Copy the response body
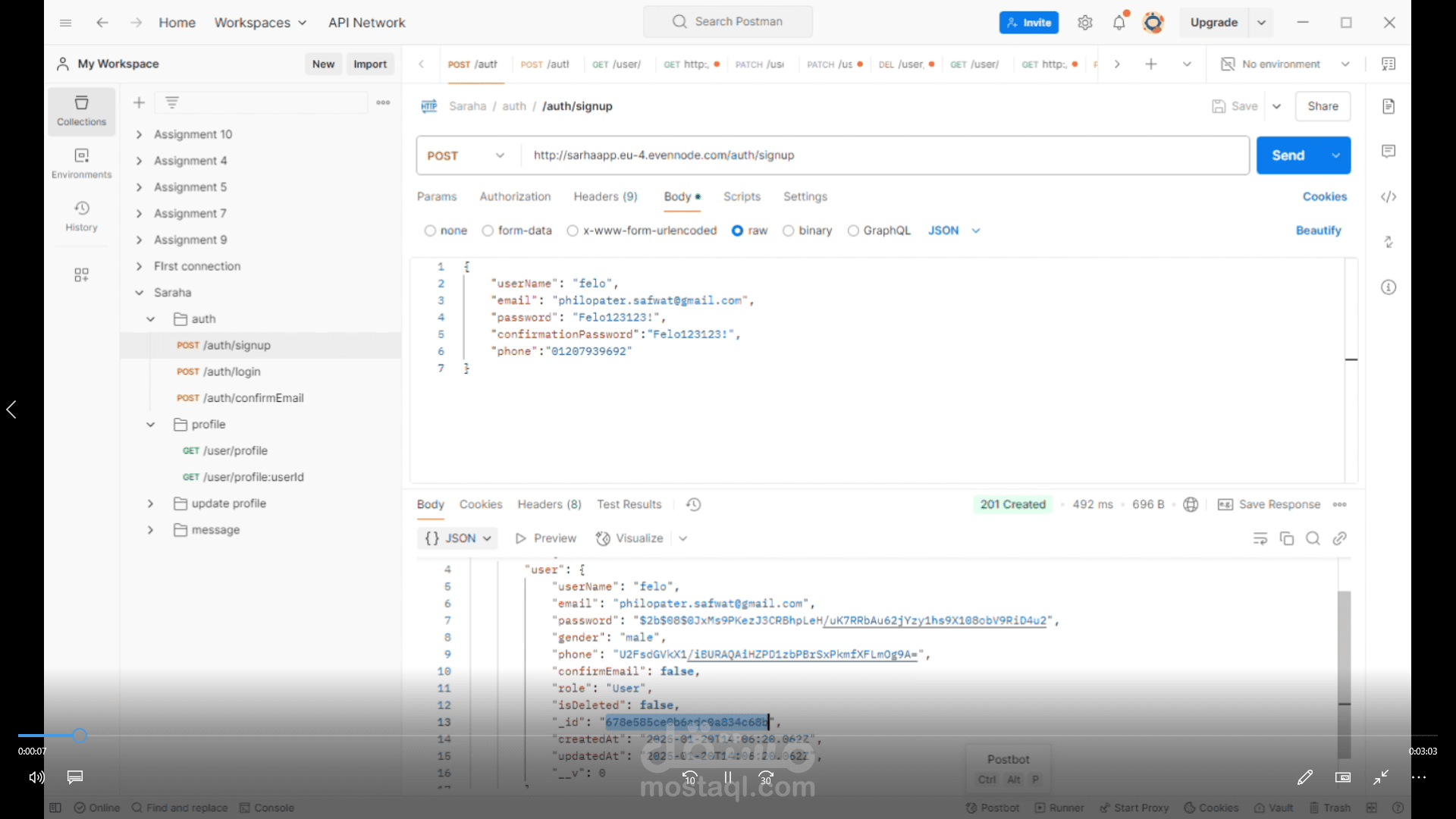The width and height of the screenshot is (1456, 819). coord(1287,538)
